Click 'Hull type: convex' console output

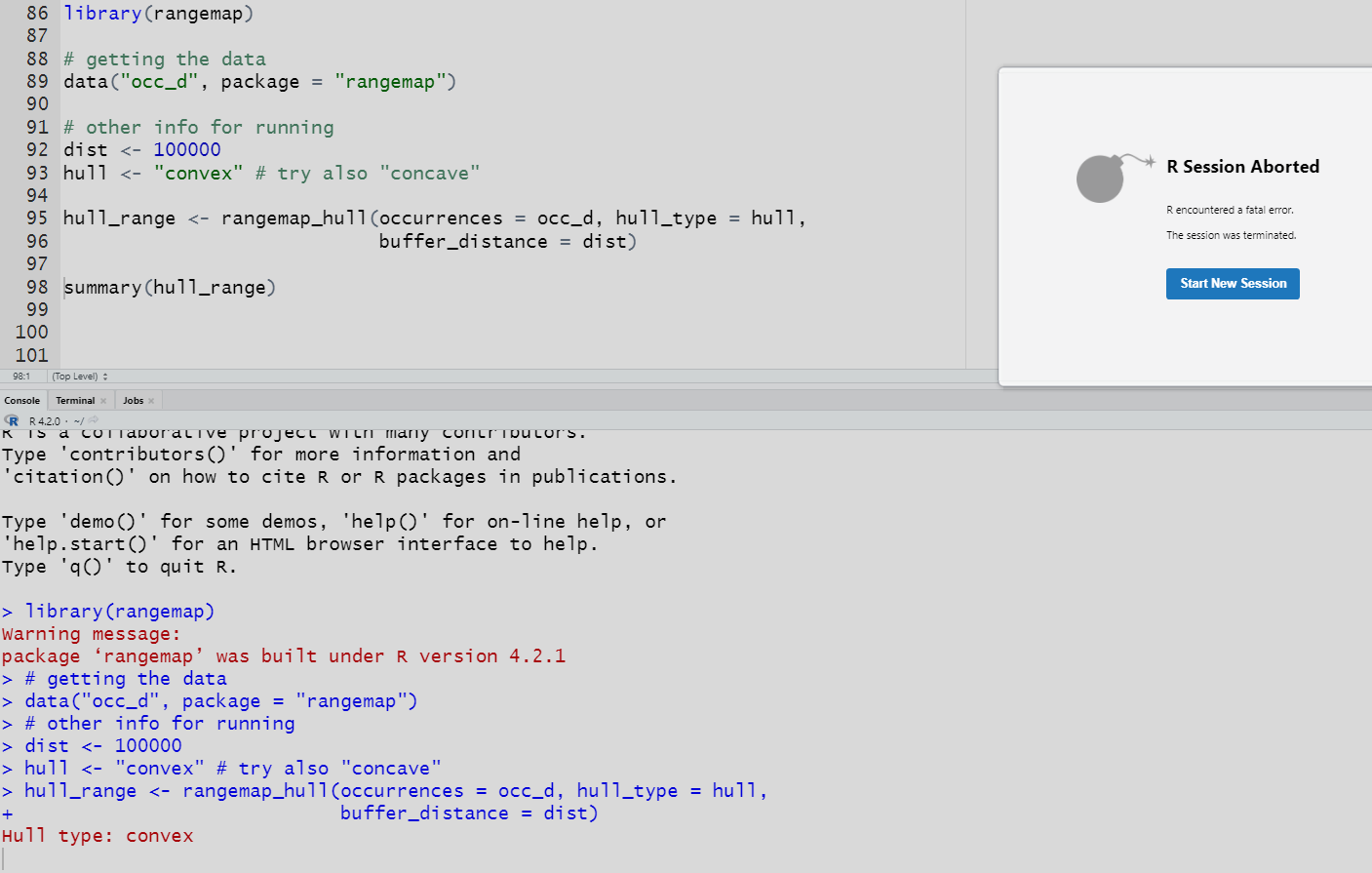pyautogui.click(x=98, y=836)
